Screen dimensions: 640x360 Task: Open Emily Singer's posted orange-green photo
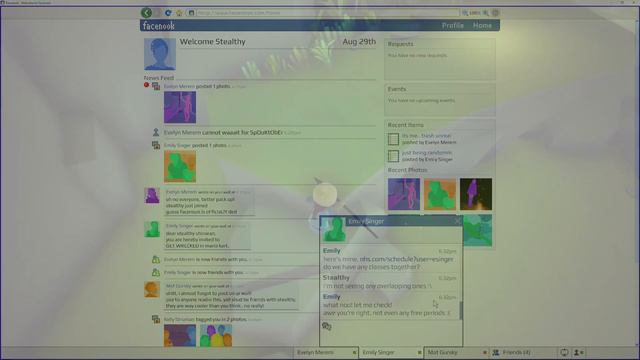point(180,166)
